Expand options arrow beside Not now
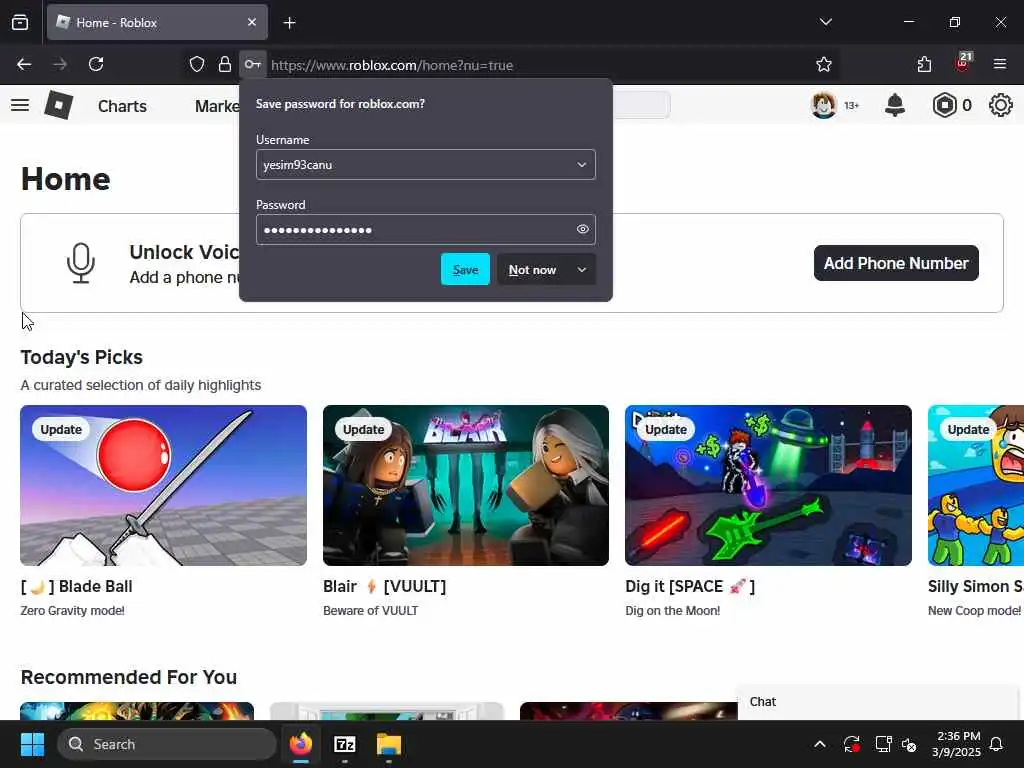This screenshot has height=768, width=1024. (582, 270)
